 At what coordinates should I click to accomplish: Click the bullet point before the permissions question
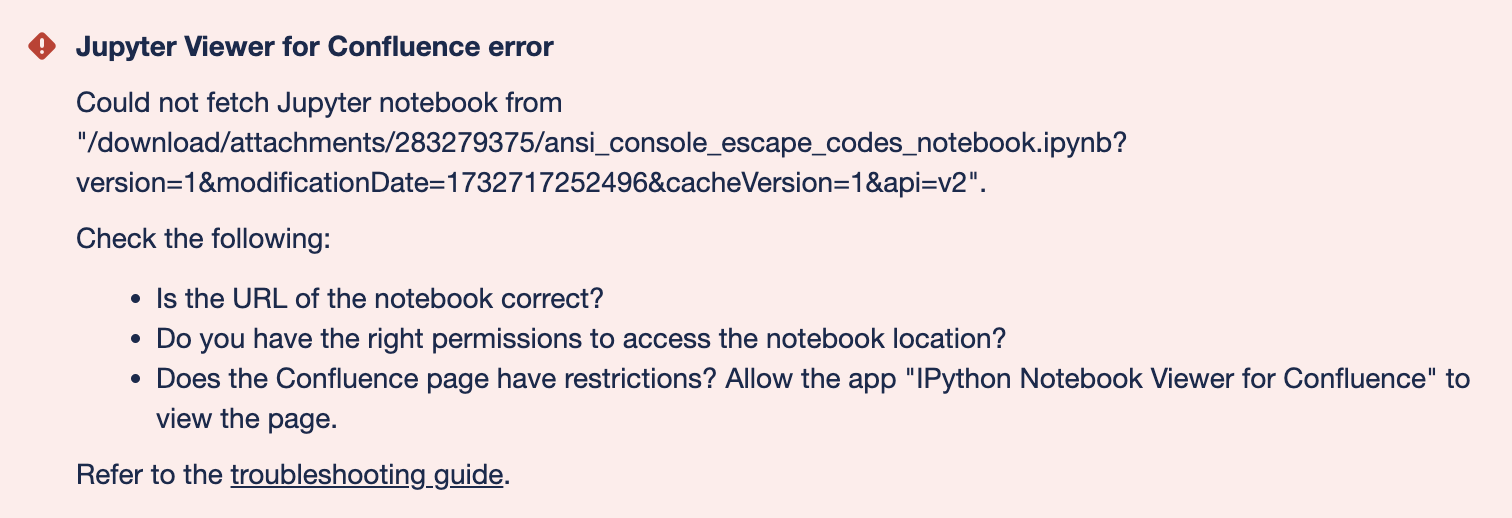pyautogui.click(x=136, y=339)
